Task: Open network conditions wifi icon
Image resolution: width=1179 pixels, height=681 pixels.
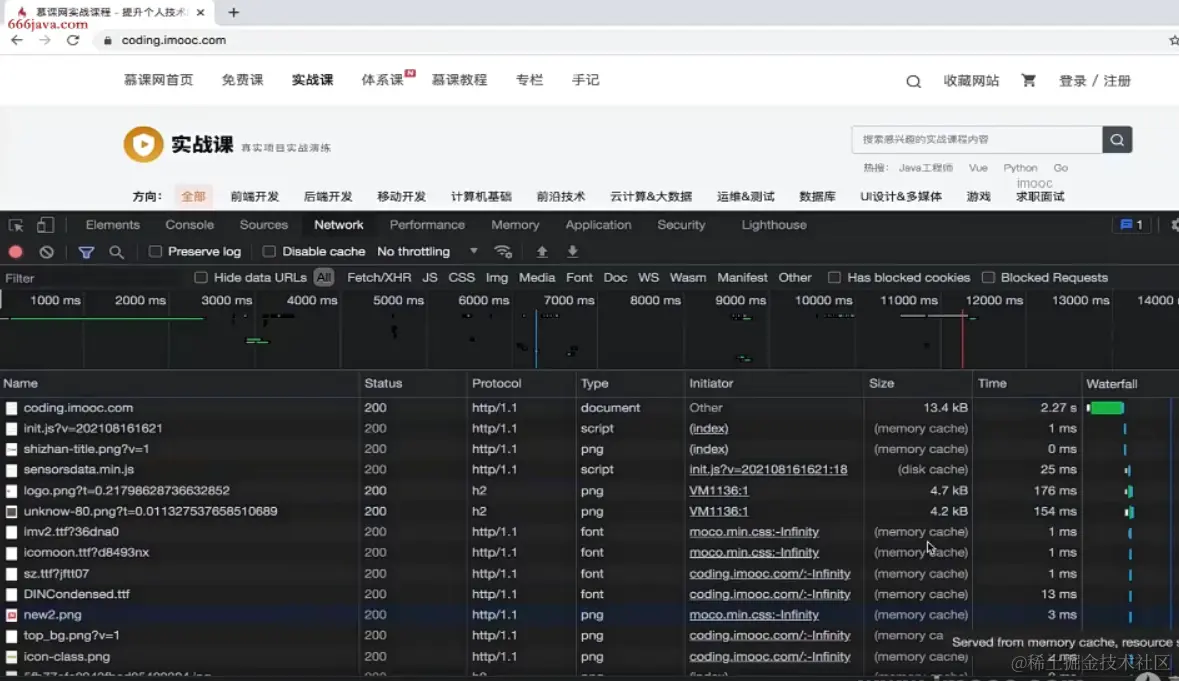Action: click(x=503, y=252)
